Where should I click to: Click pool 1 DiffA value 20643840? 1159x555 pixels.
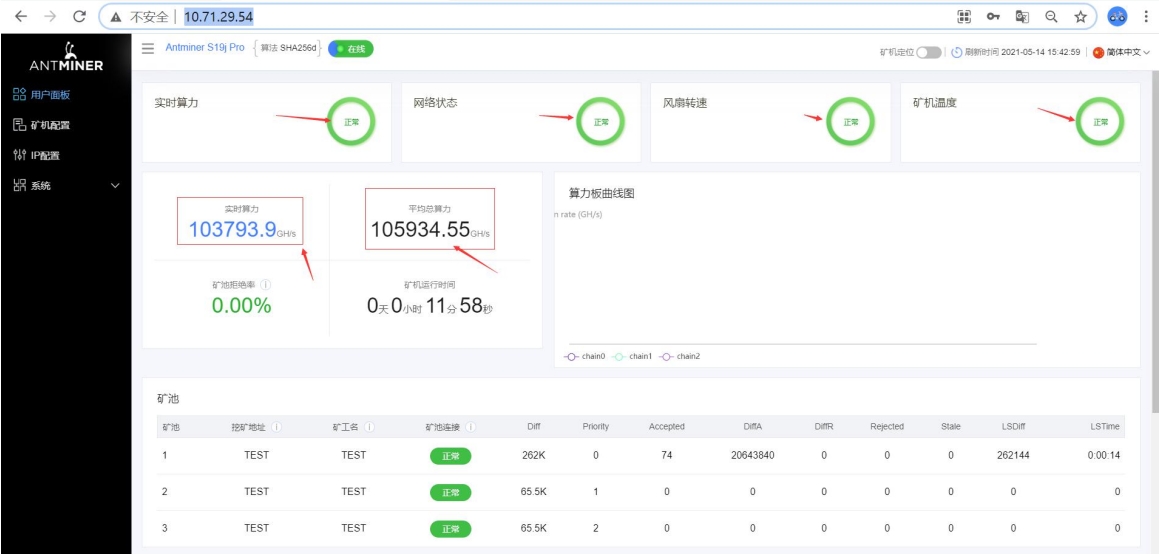point(752,455)
